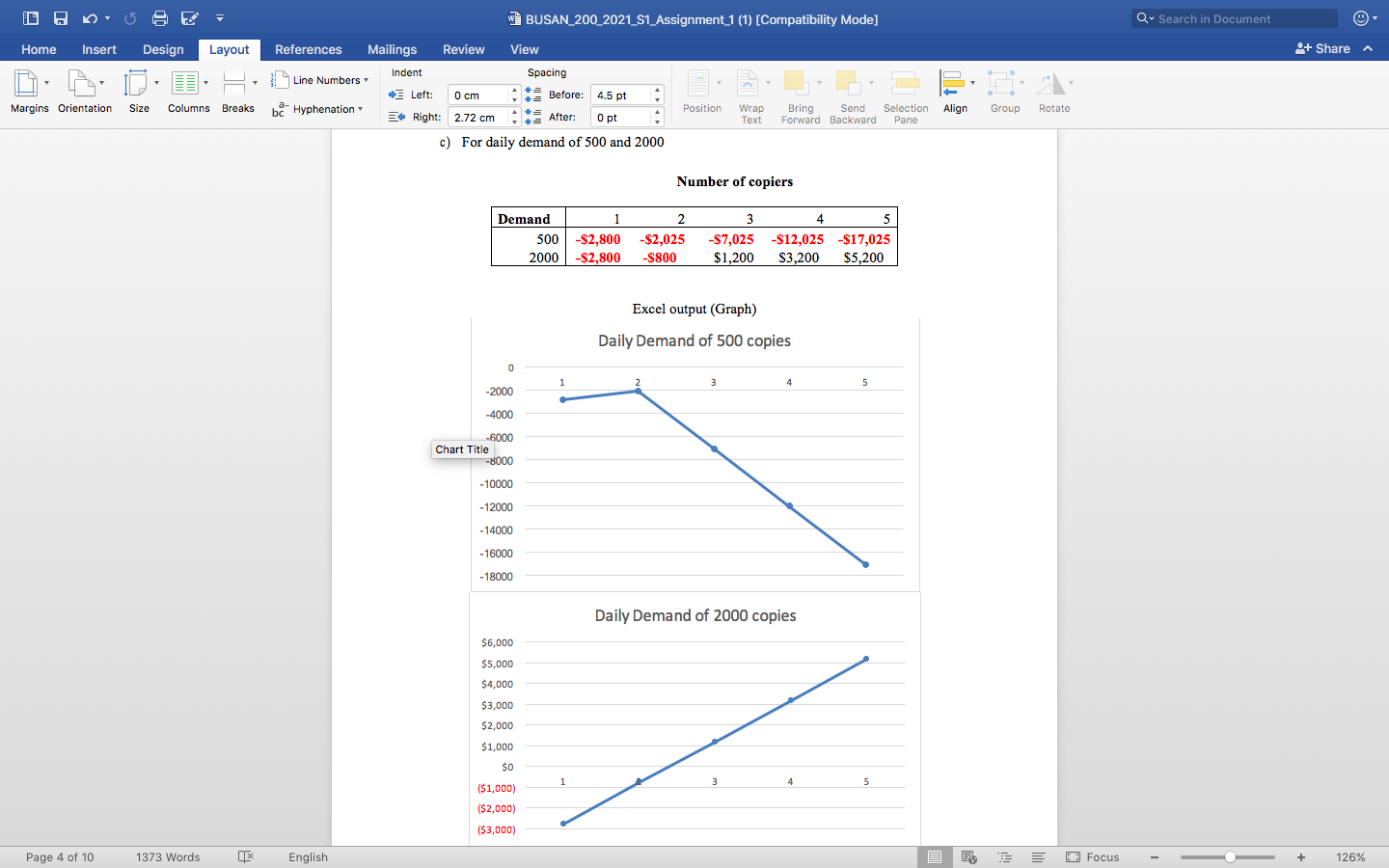Expand the Margins dropdown arrow

[x=46, y=83]
